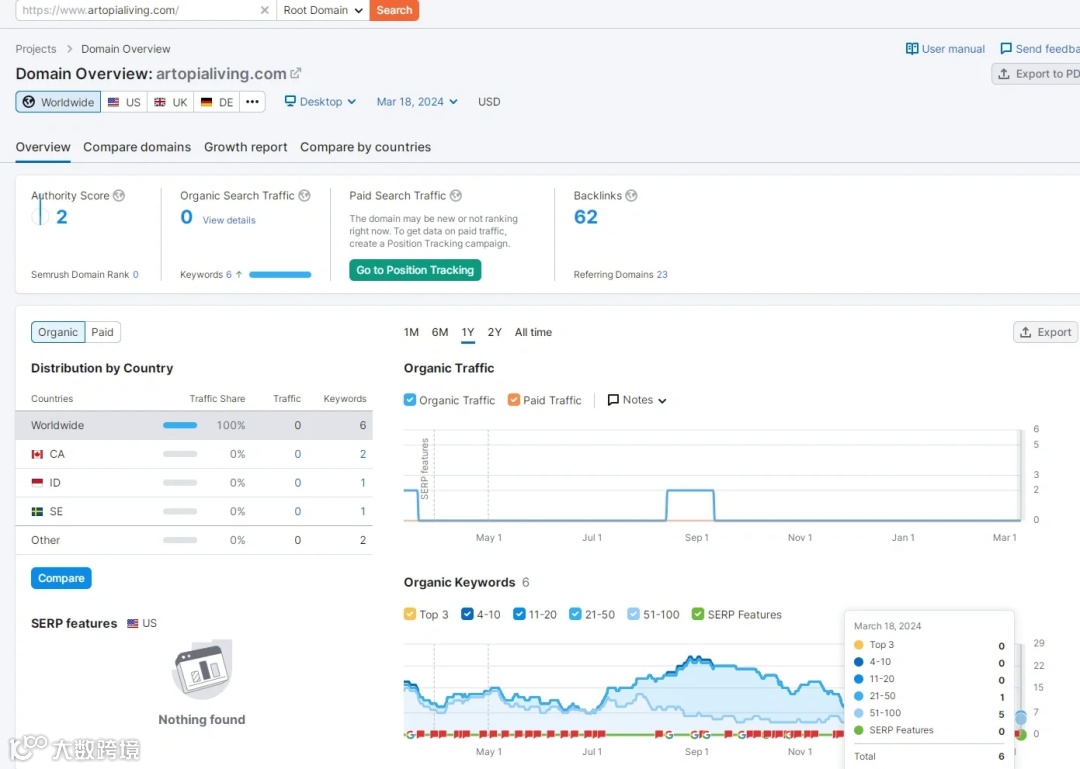Show more countries via three-dots icon

click(252, 102)
